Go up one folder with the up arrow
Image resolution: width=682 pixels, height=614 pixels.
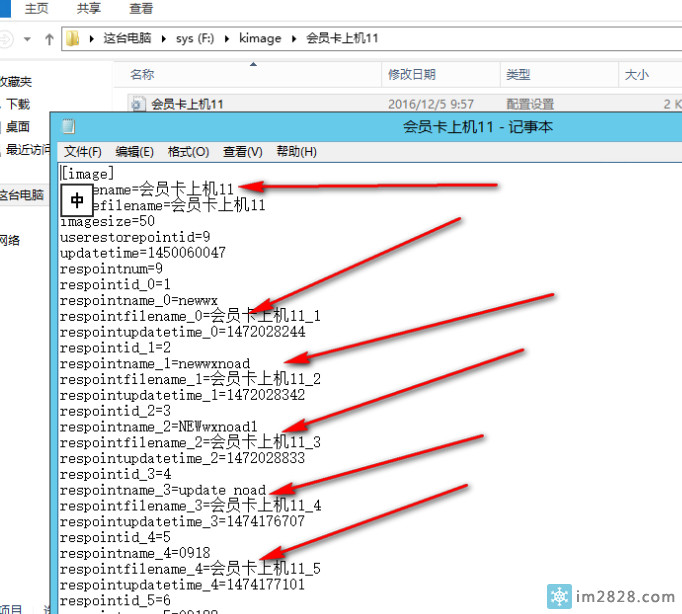click(49, 39)
